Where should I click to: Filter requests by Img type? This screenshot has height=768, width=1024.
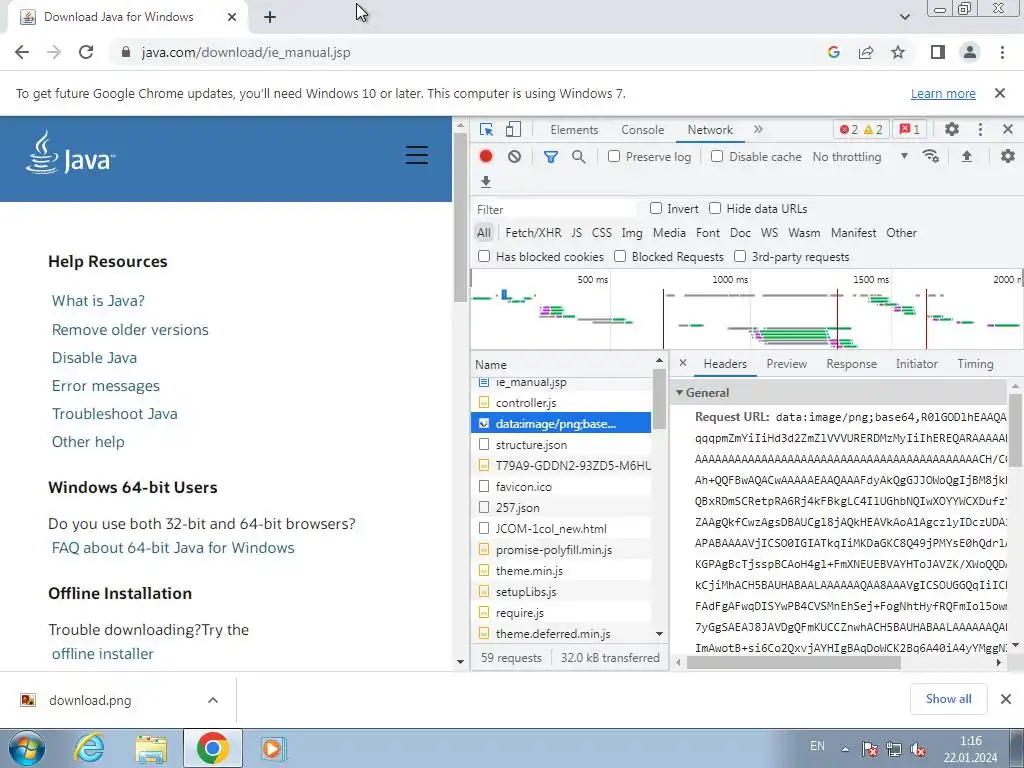coord(632,232)
